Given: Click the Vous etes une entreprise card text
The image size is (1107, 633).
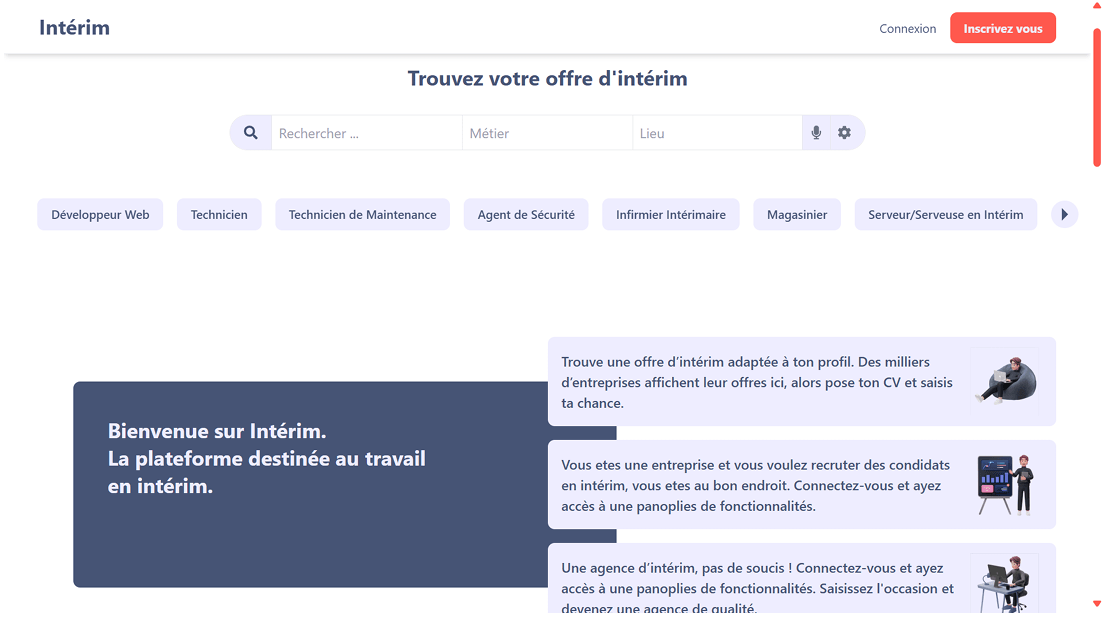Looking at the screenshot, I should (x=755, y=486).
